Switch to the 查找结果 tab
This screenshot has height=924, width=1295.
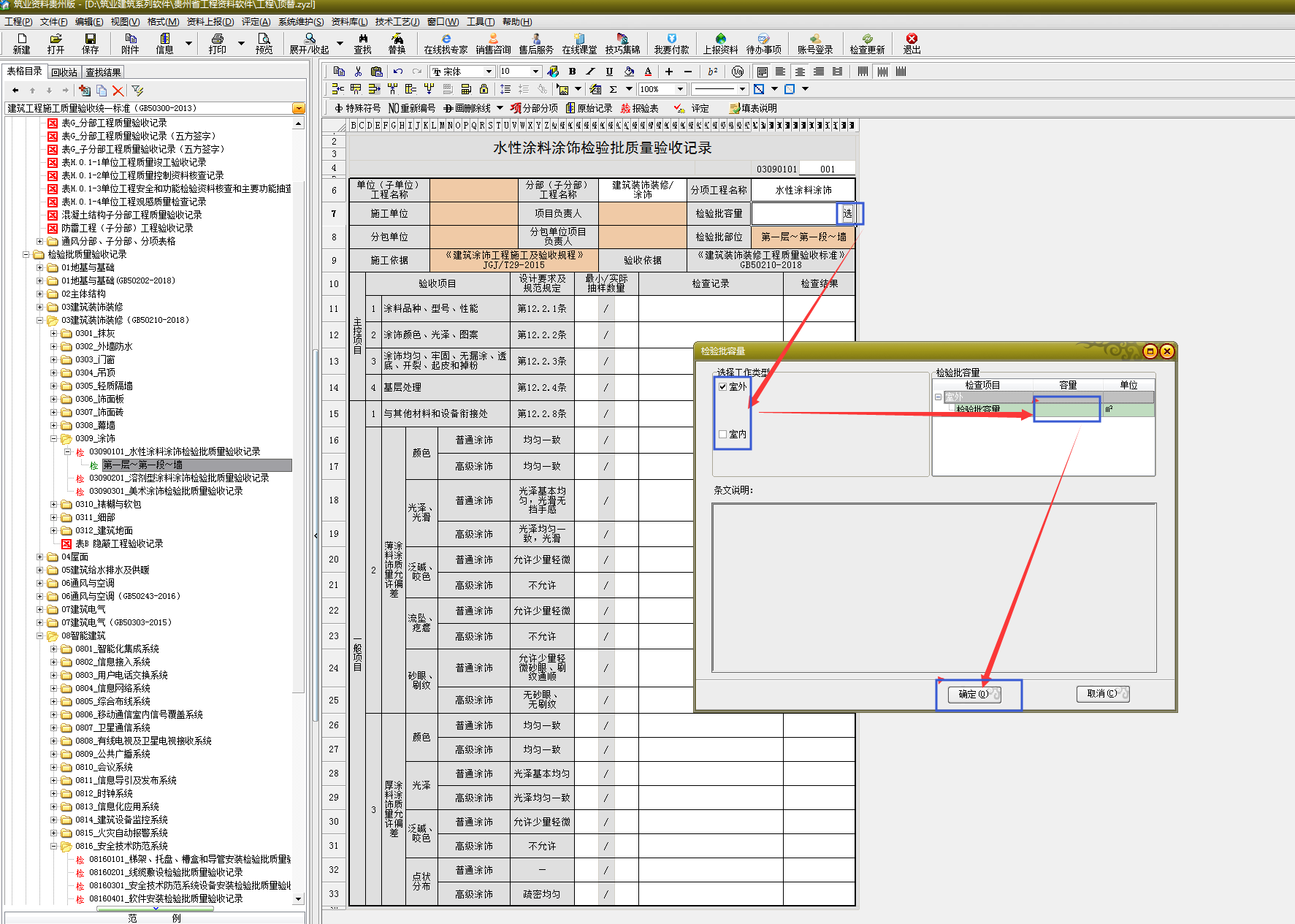pyautogui.click(x=103, y=72)
